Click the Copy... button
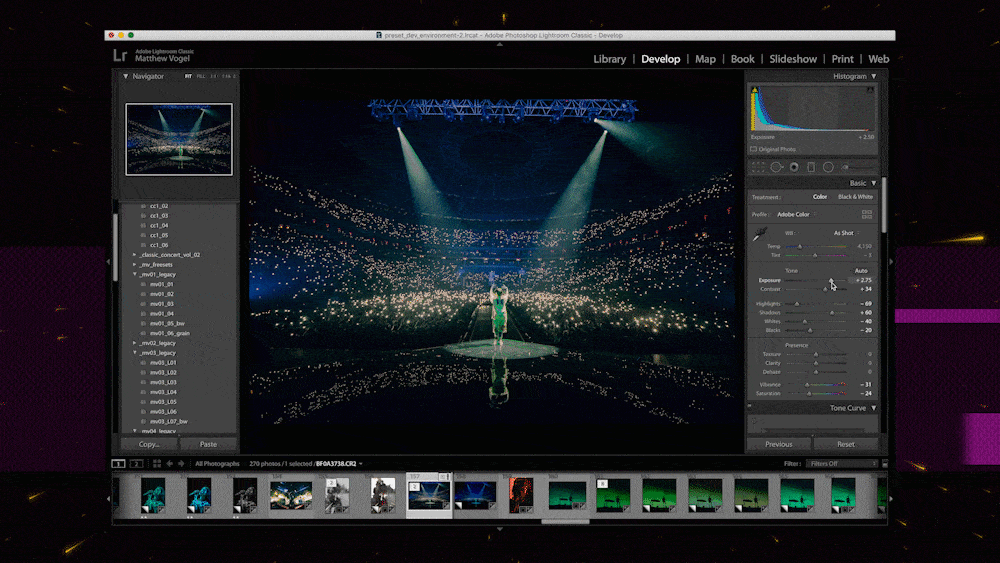 pos(149,444)
